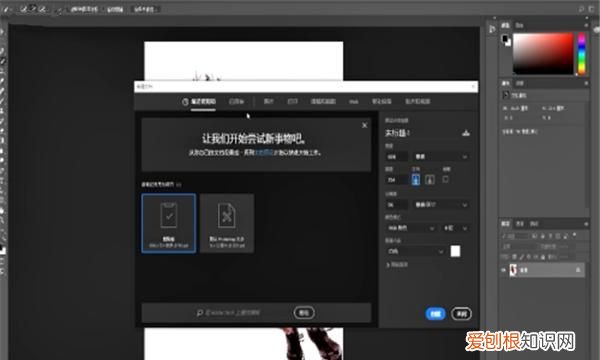Click the search icon in Photoshop's top-right corner
Viewport: 600px width, 360px height.
(581, 9)
